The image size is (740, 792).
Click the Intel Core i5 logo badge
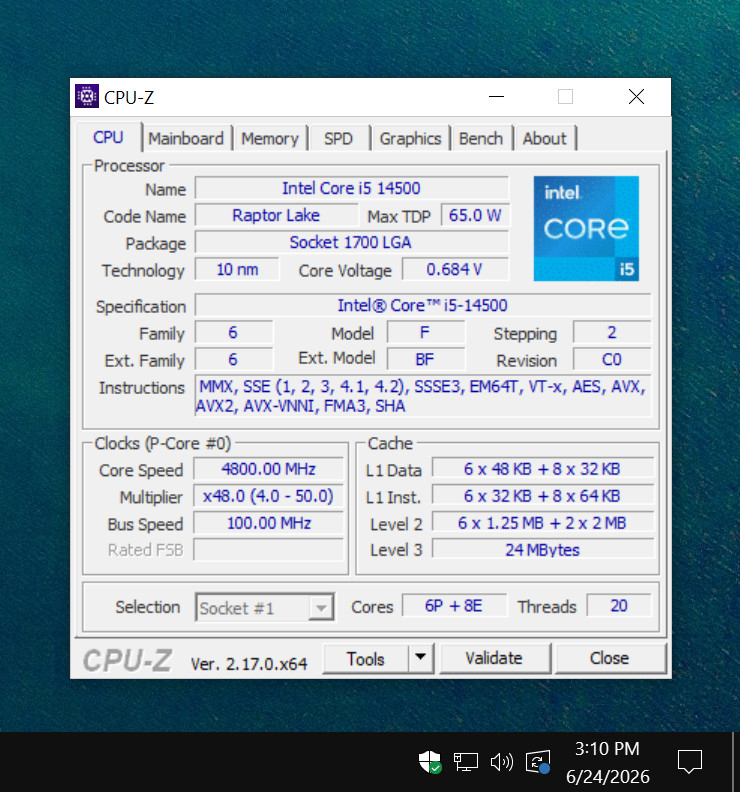[x=586, y=228]
